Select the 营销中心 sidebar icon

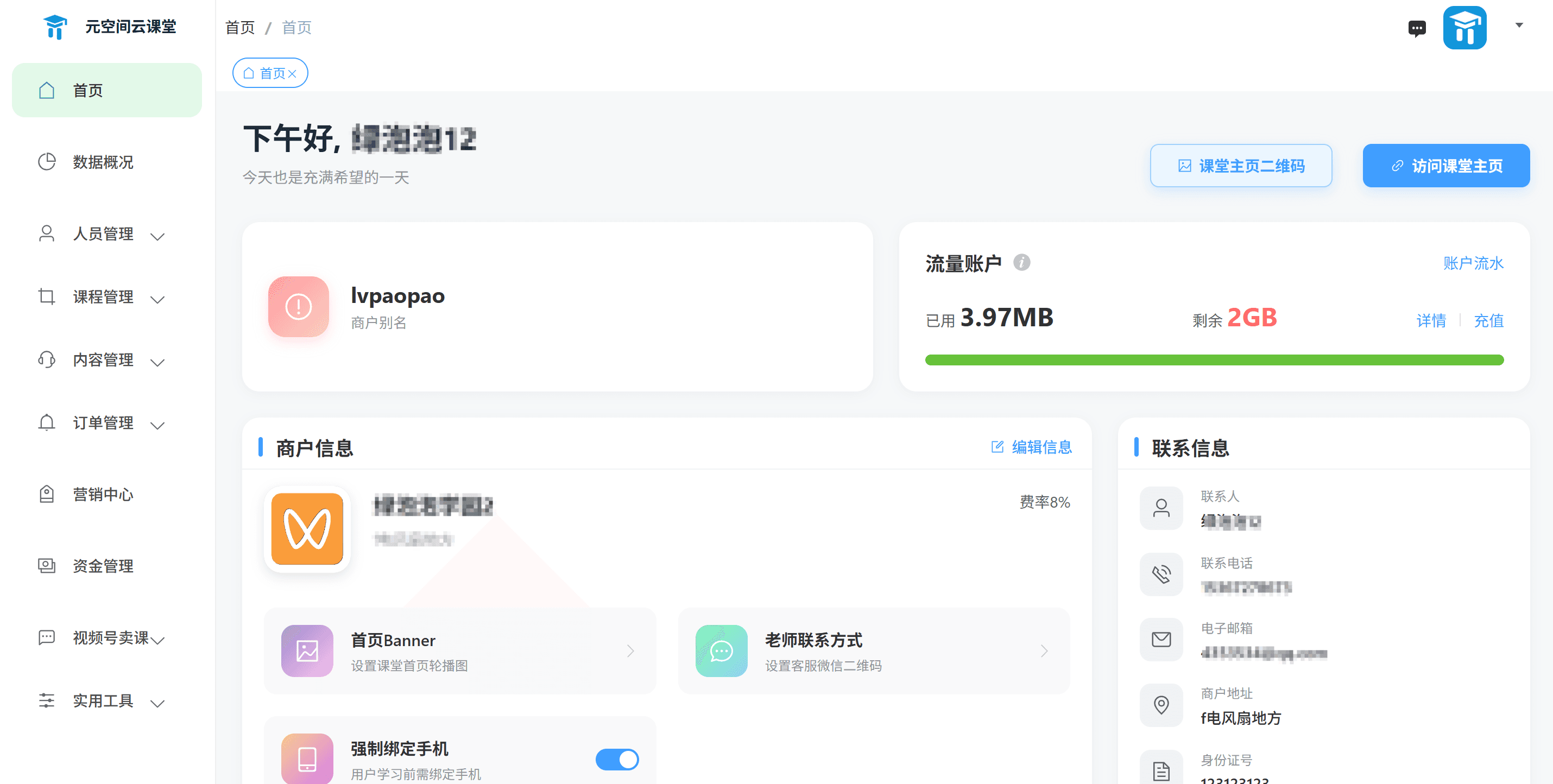[47, 495]
